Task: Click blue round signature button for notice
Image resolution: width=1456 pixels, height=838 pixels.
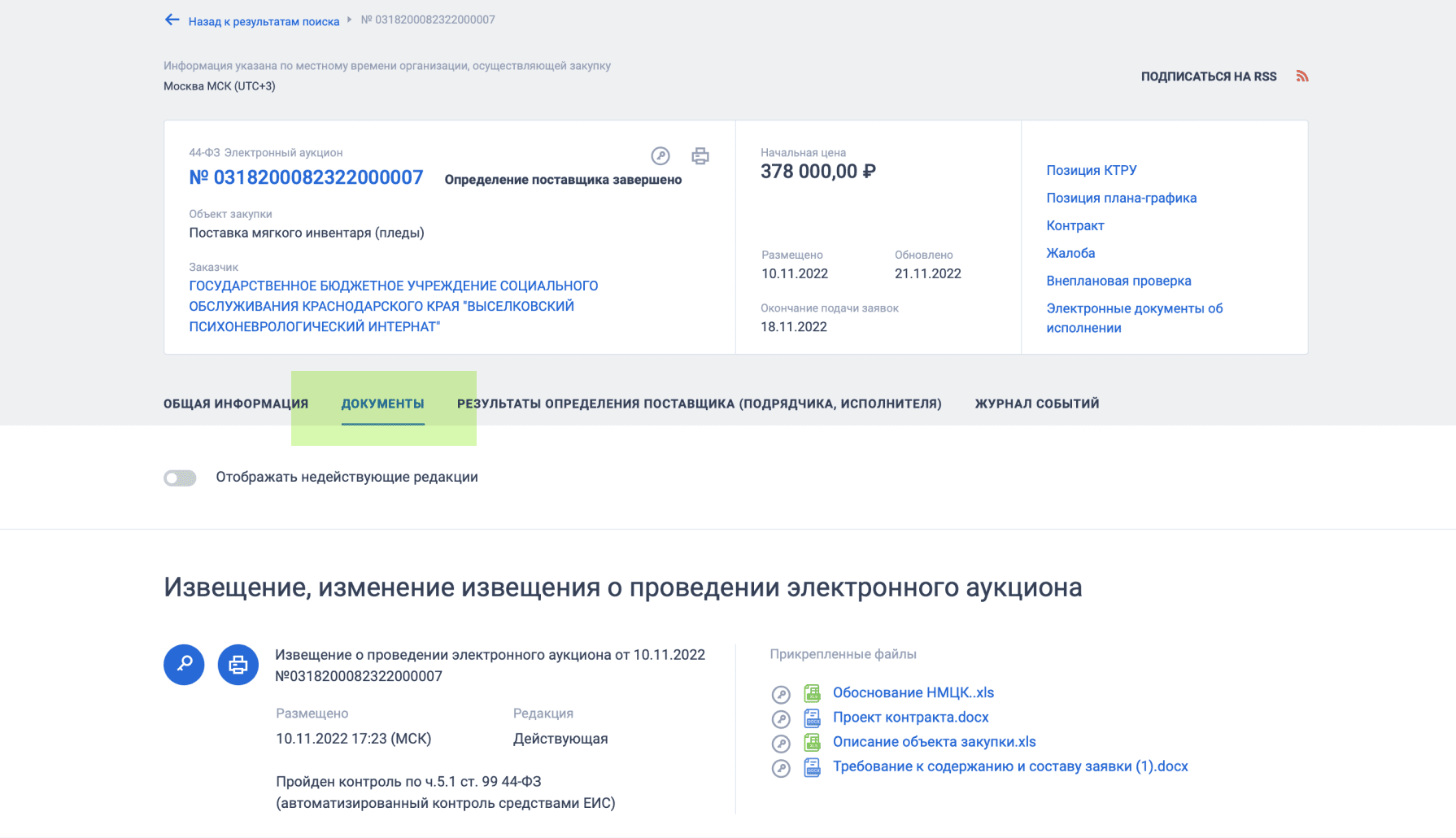Action: (x=184, y=665)
